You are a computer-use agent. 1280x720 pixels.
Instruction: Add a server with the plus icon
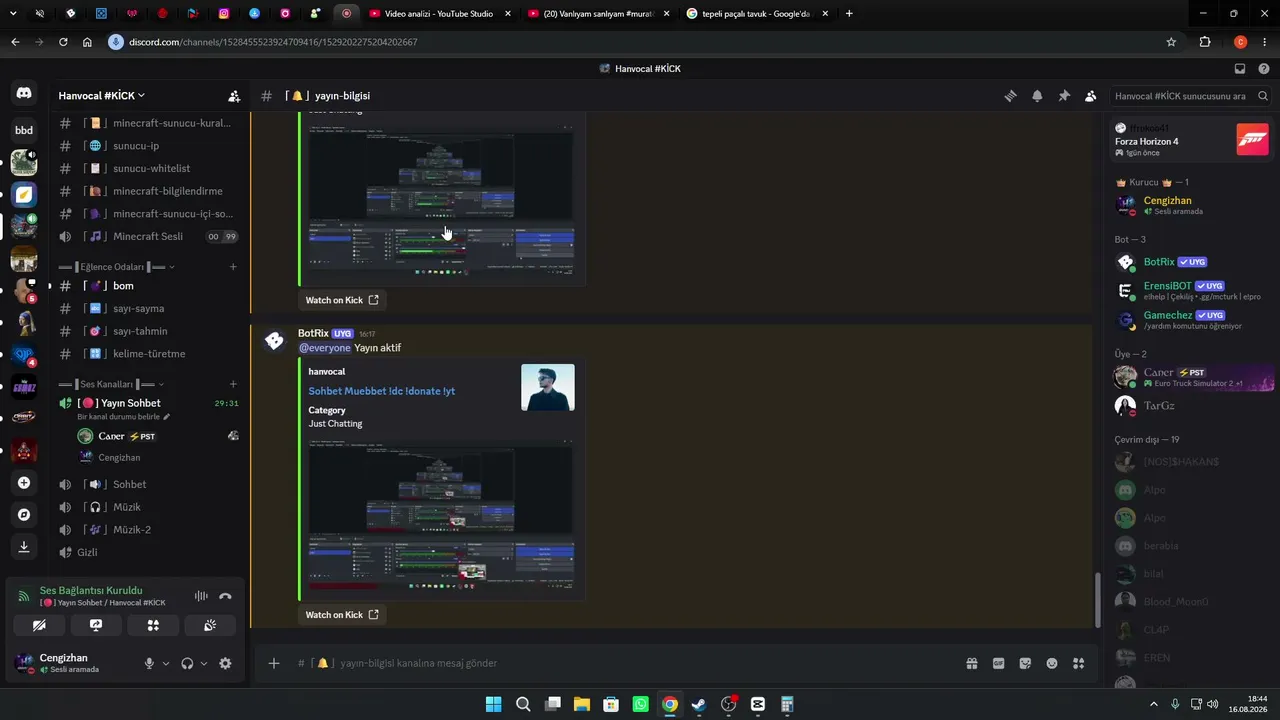pyautogui.click(x=24, y=483)
